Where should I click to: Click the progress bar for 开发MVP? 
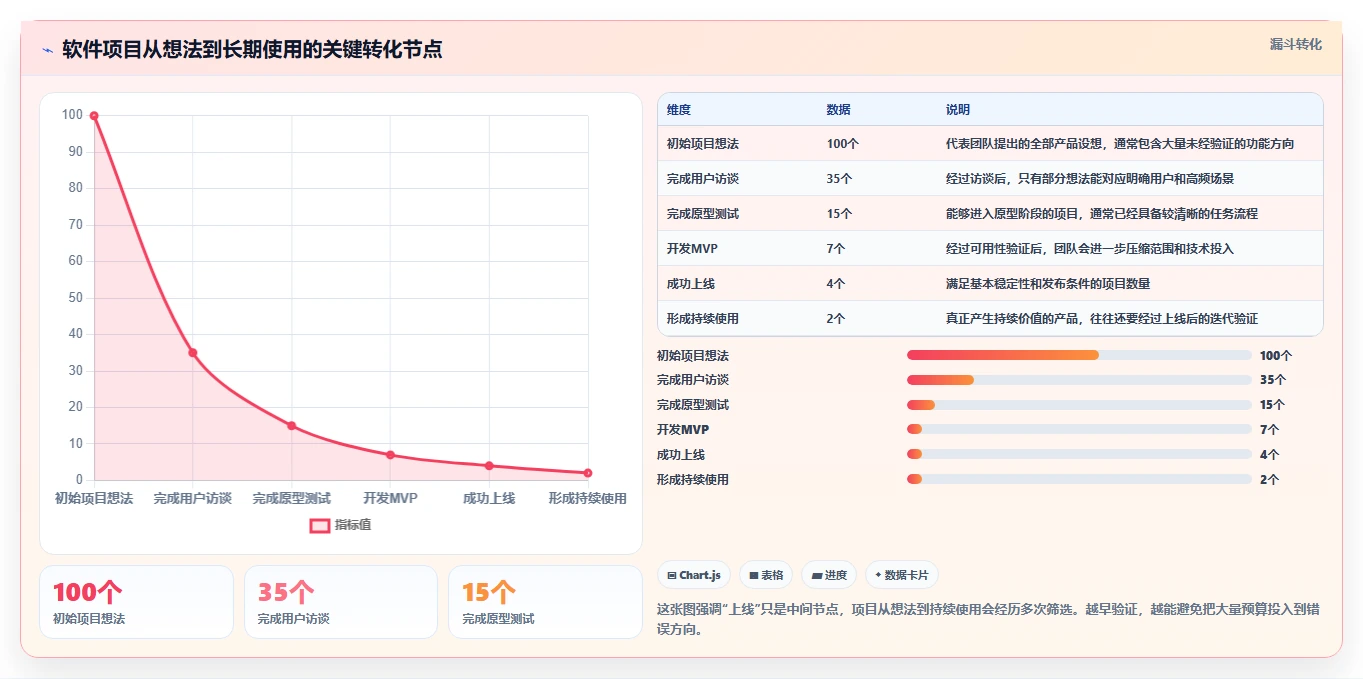pyautogui.click(x=1079, y=430)
